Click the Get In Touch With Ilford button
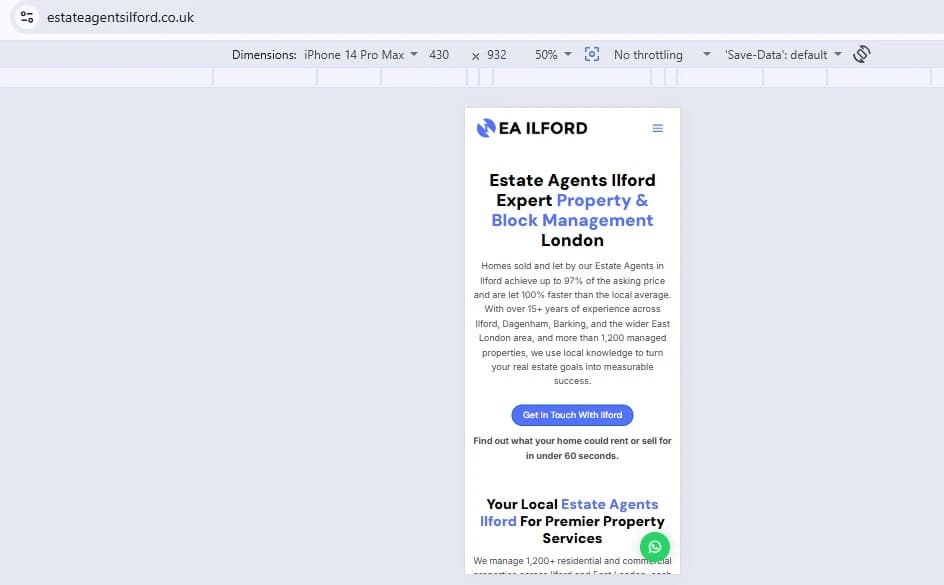Screen dimensions: 944x585 [572, 415]
